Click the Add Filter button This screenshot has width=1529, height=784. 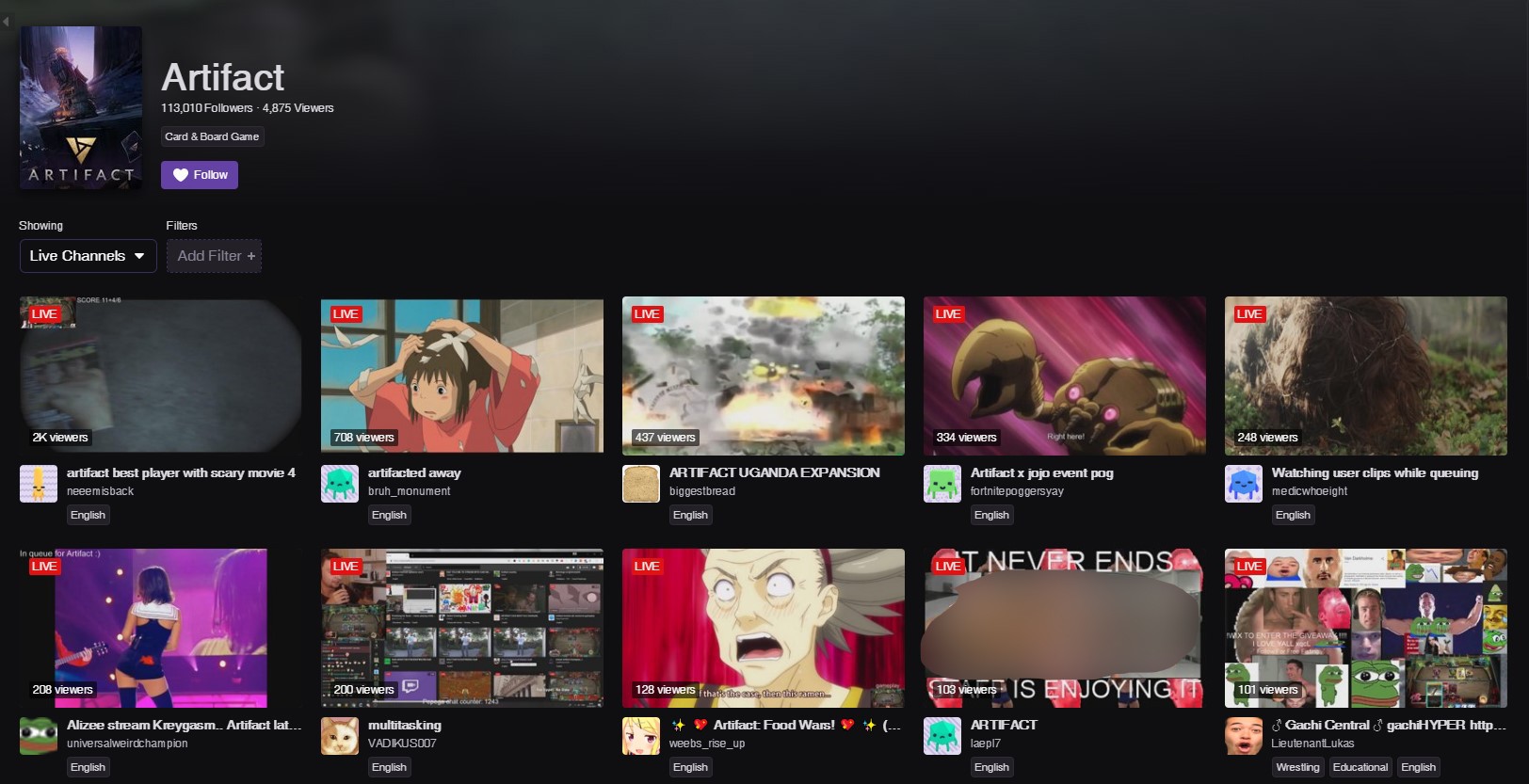(x=215, y=256)
